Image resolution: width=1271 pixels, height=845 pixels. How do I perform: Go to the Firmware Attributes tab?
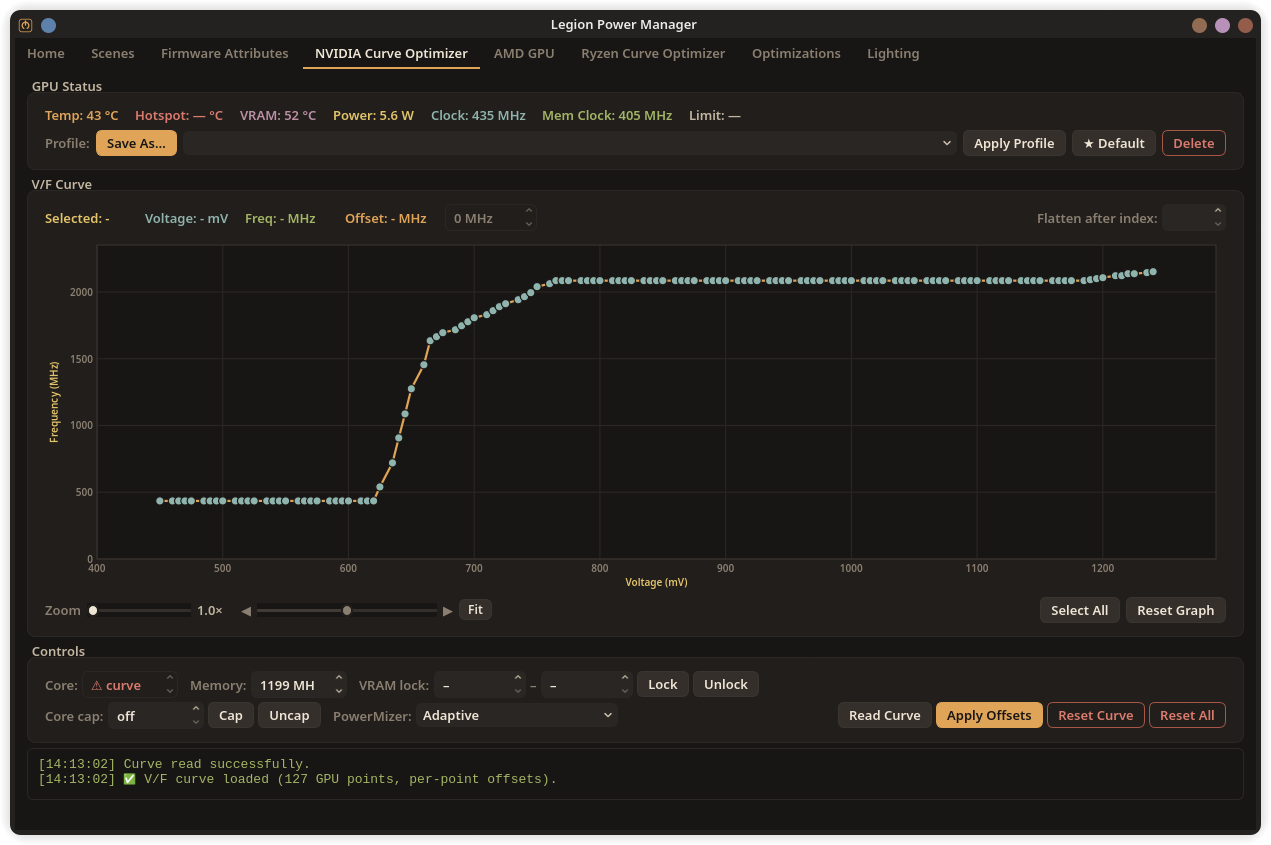point(224,54)
